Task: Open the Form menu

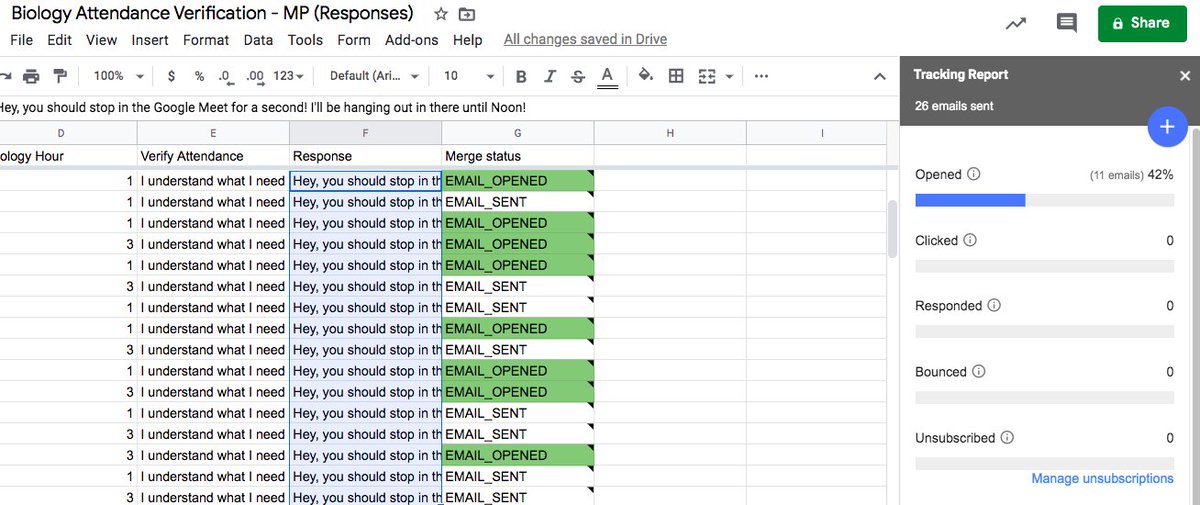Action: [354, 40]
